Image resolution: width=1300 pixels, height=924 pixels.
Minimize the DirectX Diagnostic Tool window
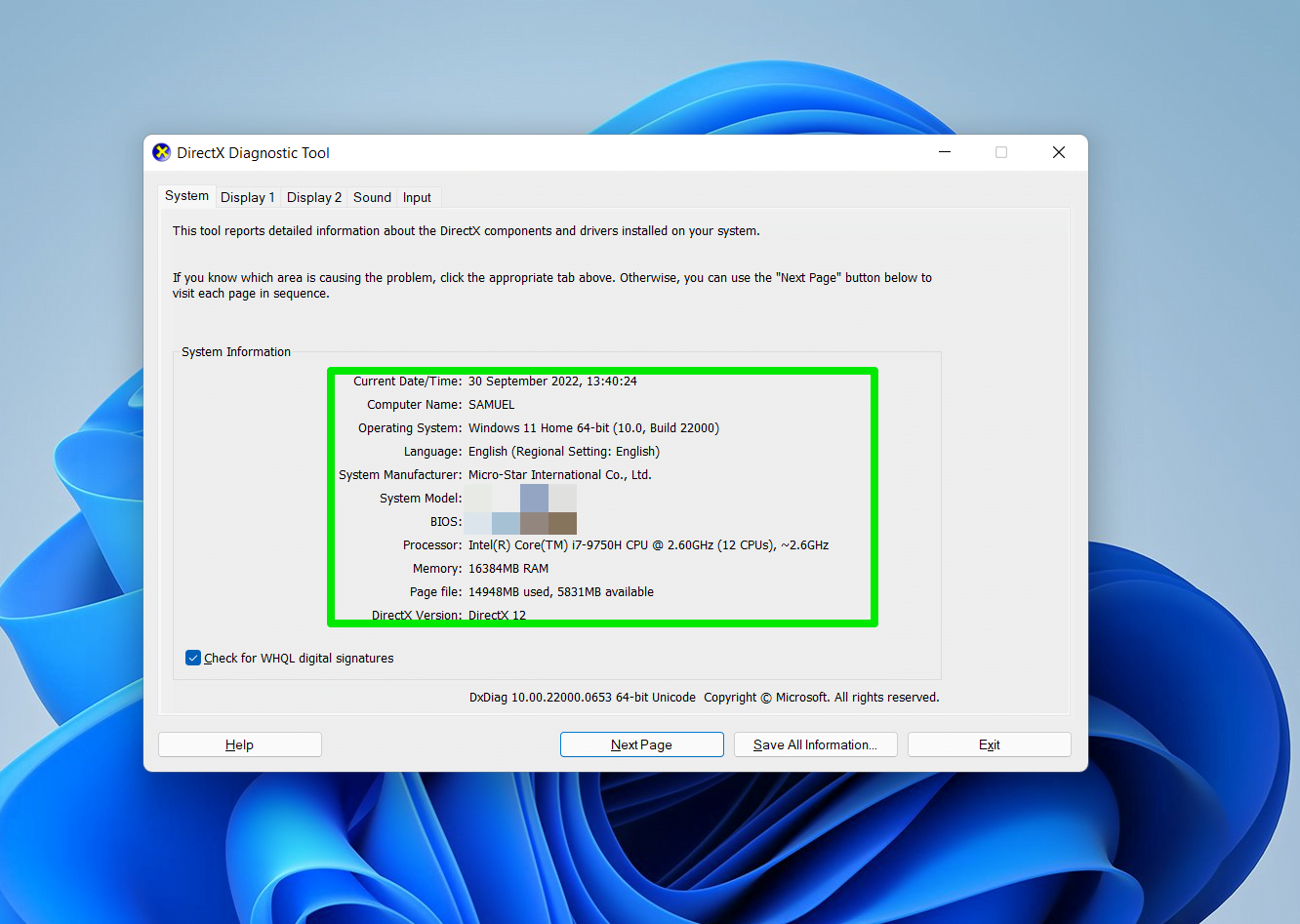[x=945, y=152]
